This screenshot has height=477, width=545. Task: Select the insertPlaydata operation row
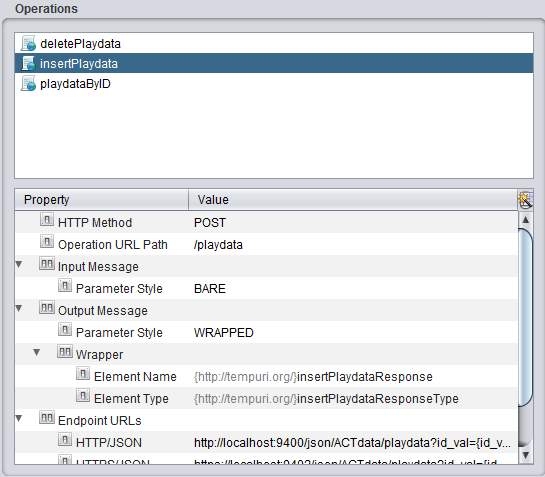point(274,63)
